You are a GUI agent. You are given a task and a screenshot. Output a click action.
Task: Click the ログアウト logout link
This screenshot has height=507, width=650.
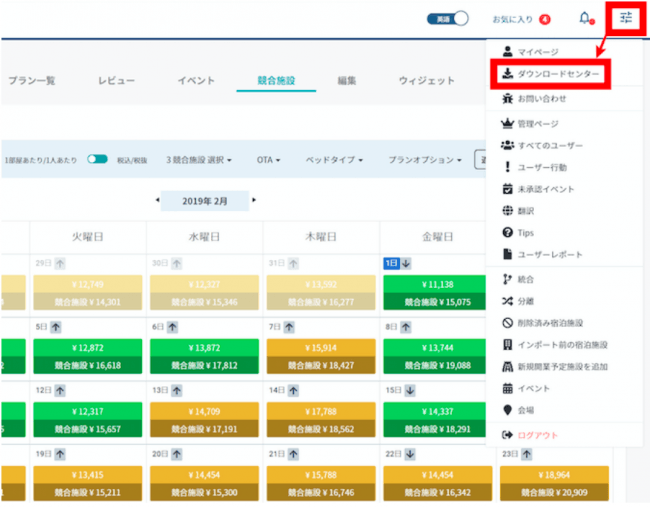[x=537, y=435]
